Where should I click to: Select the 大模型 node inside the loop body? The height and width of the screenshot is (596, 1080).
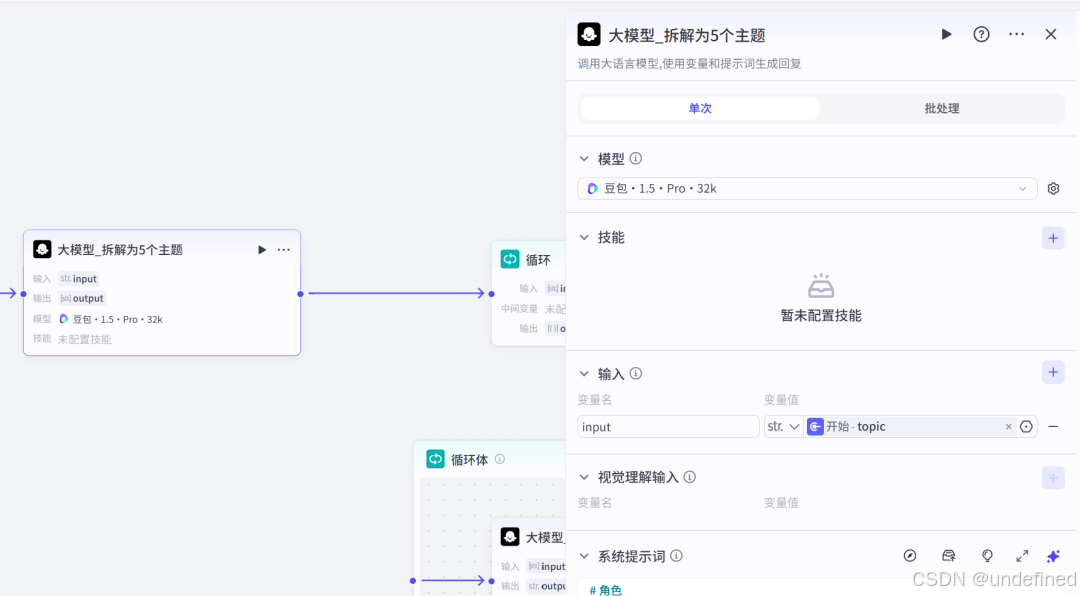(x=529, y=559)
